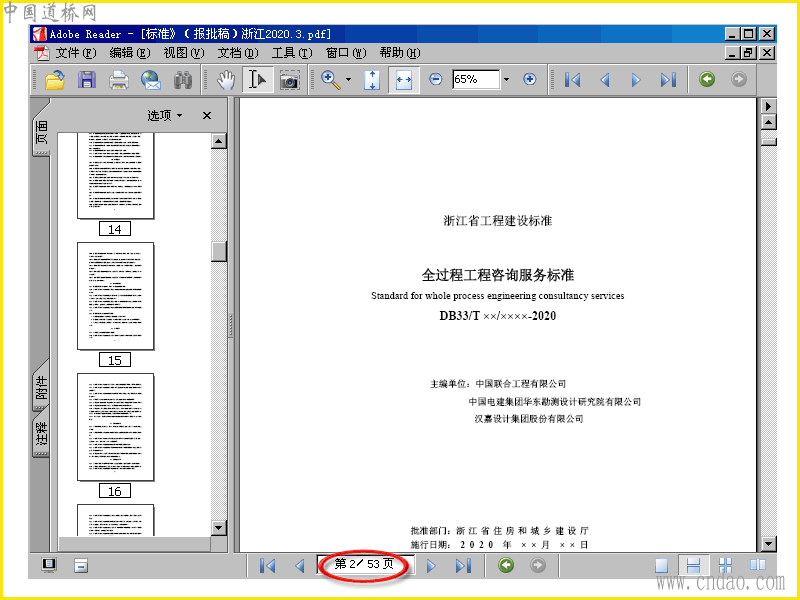Image resolution: width=800 pixels, height=600 pixels.
Task: Go to next view in bottom bar
Action: coord(538,565)
